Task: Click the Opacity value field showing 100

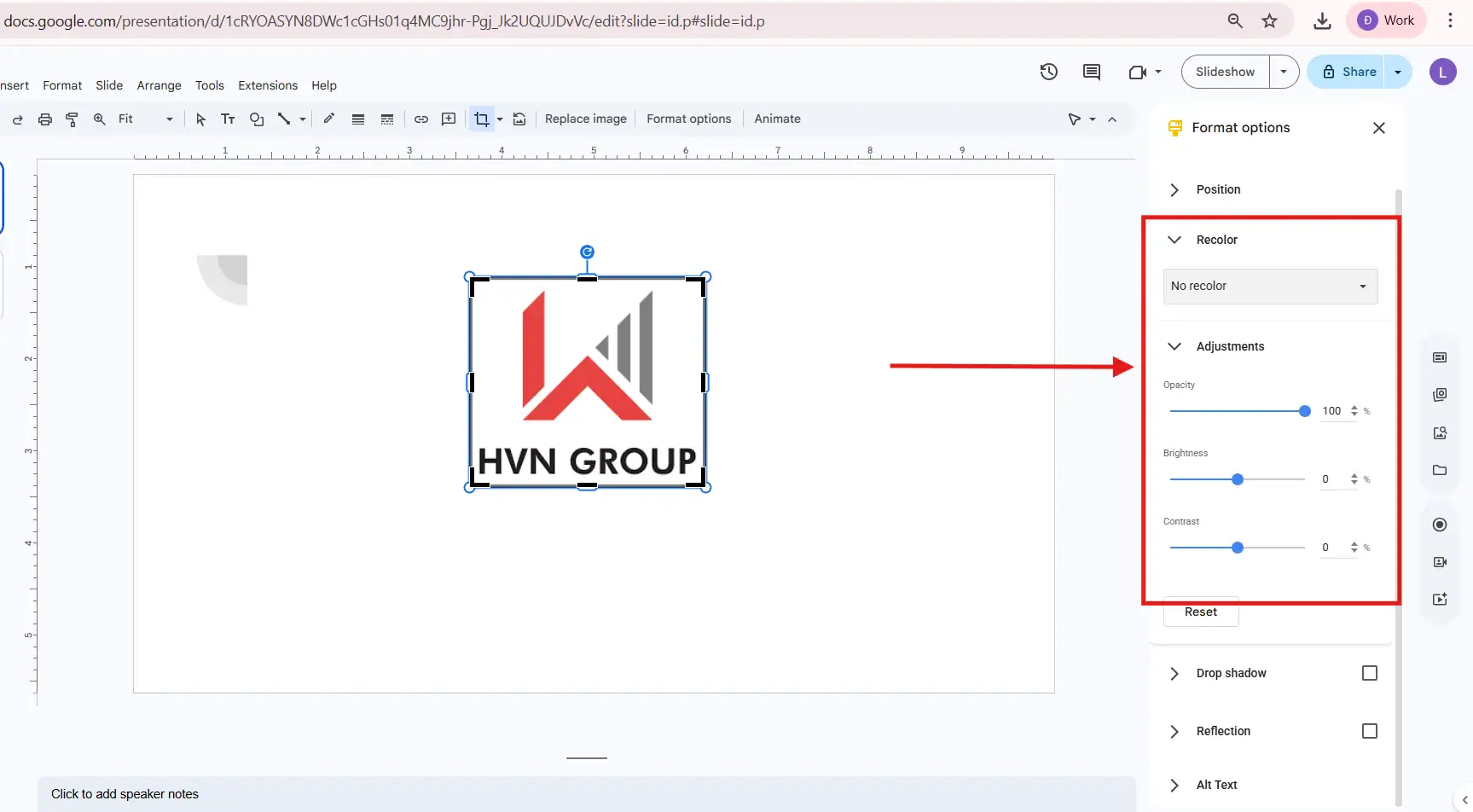Action: click(x=1331, y=411)
